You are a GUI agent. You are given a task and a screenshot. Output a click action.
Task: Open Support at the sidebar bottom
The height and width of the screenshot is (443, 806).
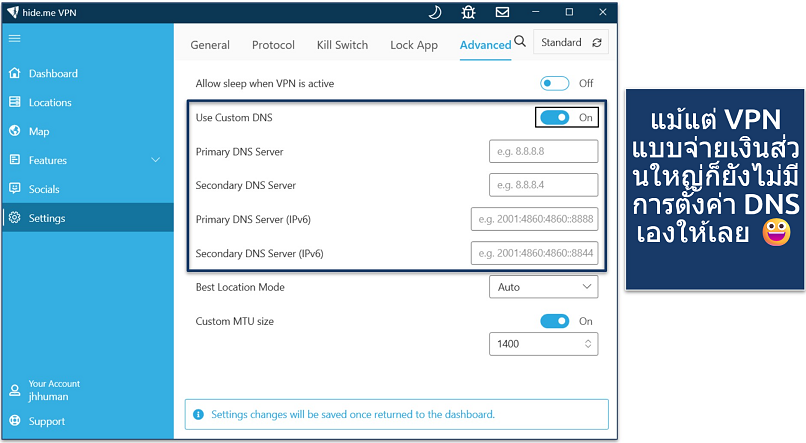(x=46, y=421)
